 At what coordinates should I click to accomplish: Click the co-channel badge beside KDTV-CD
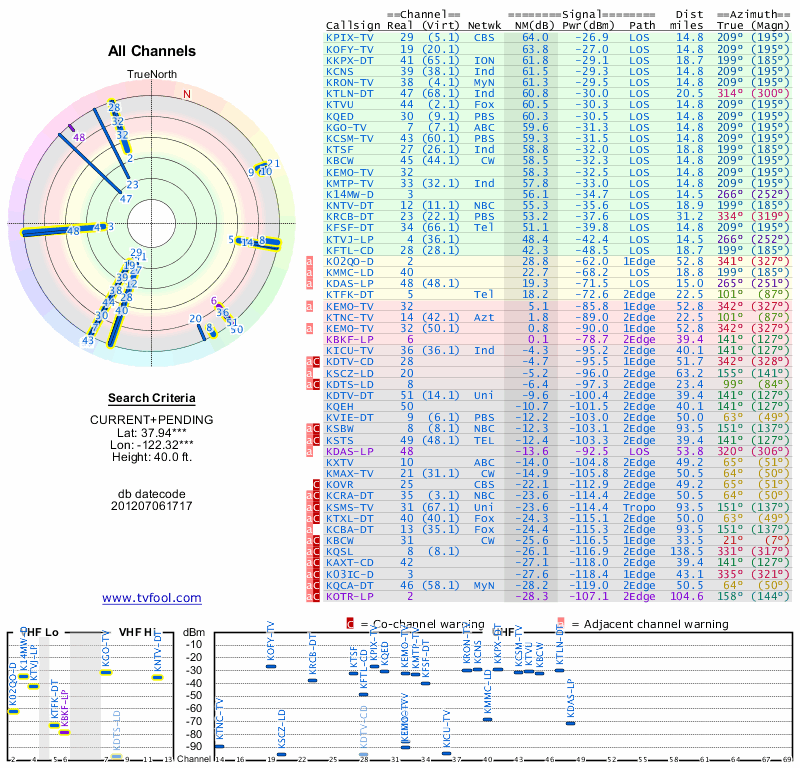(x=316, y=362)
